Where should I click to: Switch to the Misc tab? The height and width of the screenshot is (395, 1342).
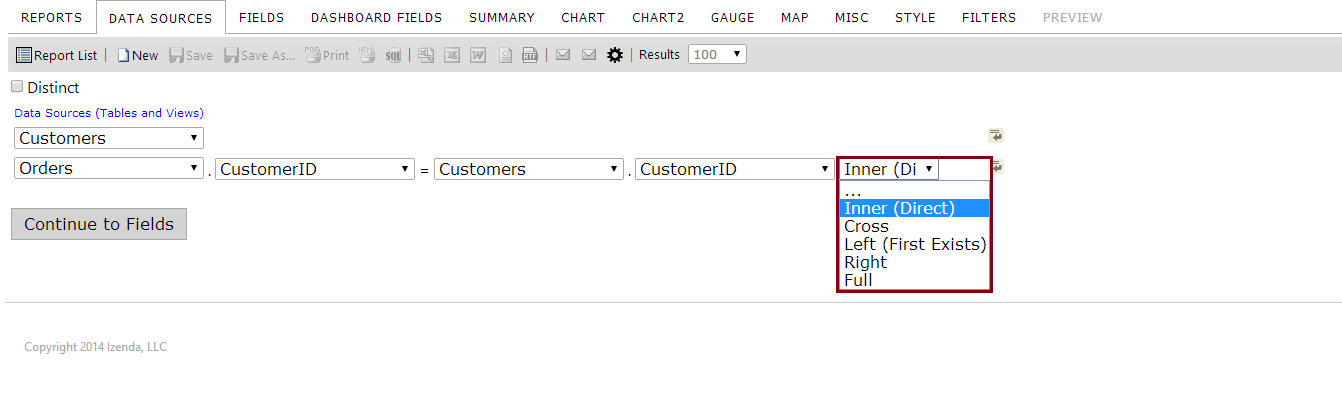852,17
